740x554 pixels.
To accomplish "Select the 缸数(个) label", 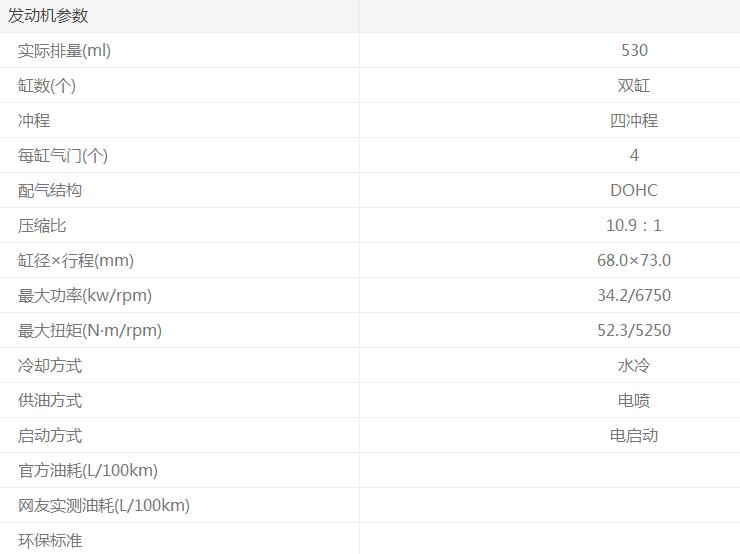I will coord(47,86).
